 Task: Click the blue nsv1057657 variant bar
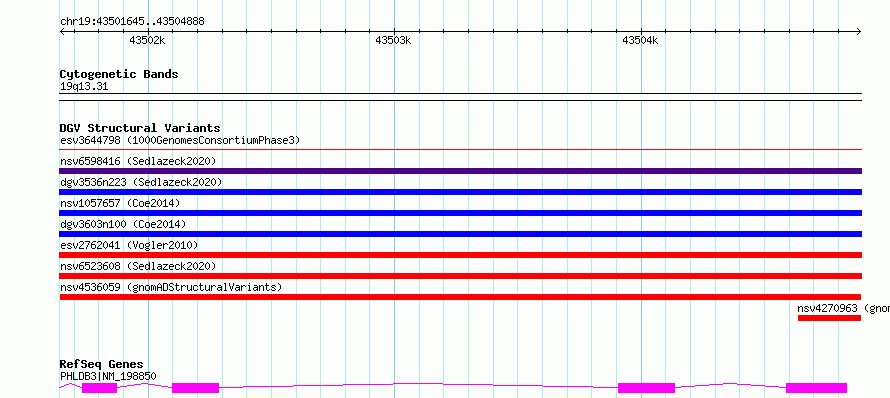(x=461, y=213)
